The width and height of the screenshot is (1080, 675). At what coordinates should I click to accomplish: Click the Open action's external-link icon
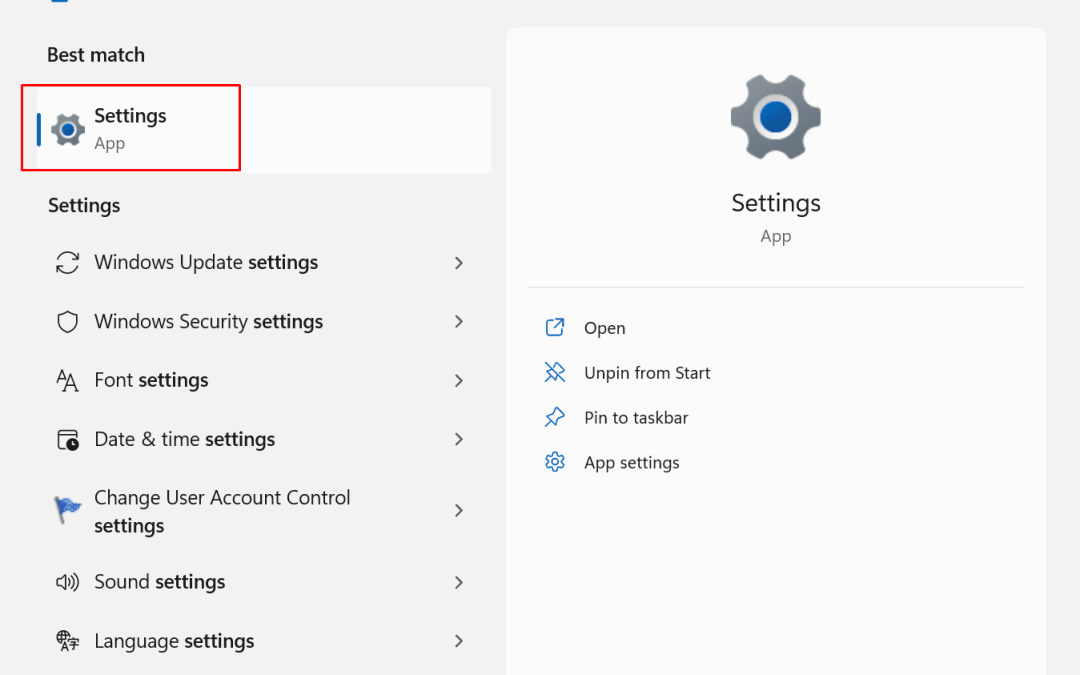(555, 327)
